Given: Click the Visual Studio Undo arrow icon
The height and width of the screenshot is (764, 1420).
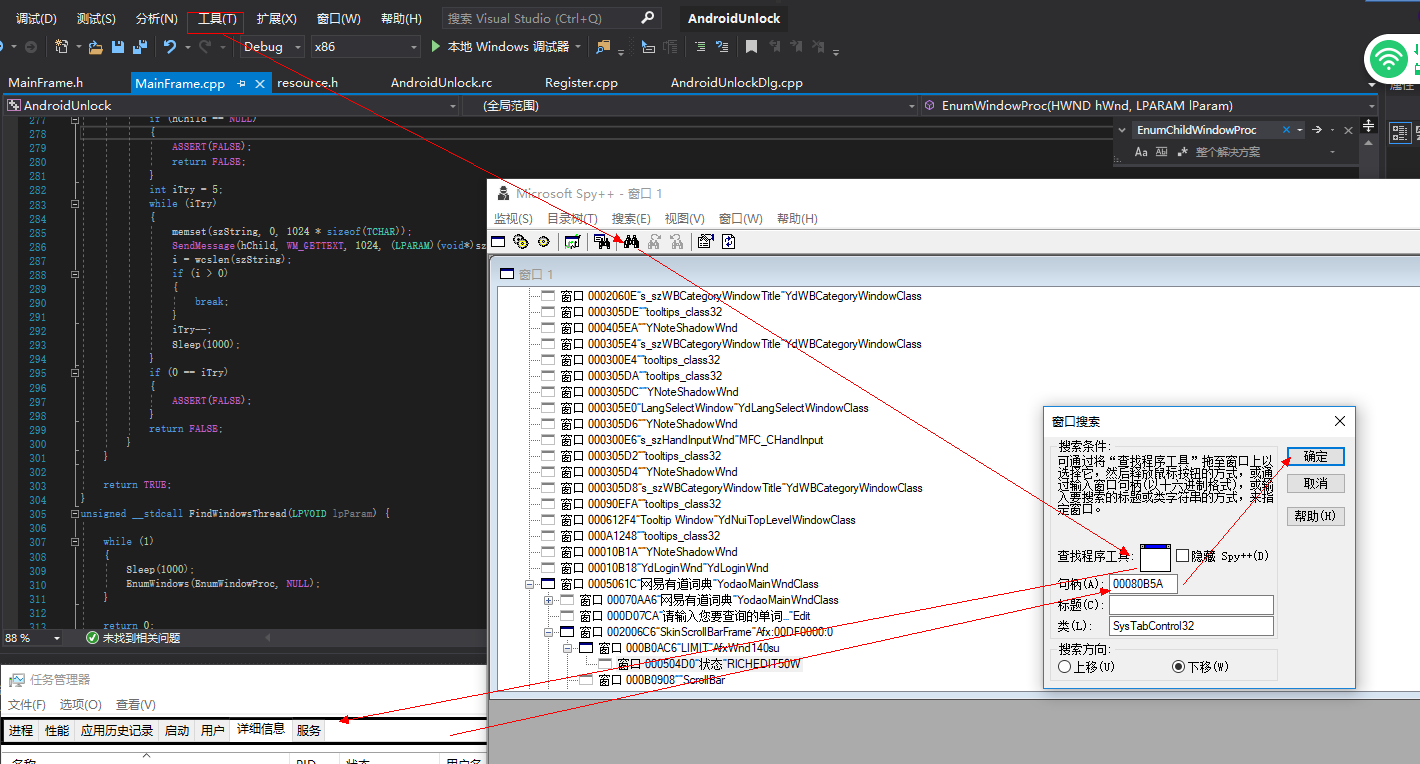Looking at the screenshot, I should (170, 46).
